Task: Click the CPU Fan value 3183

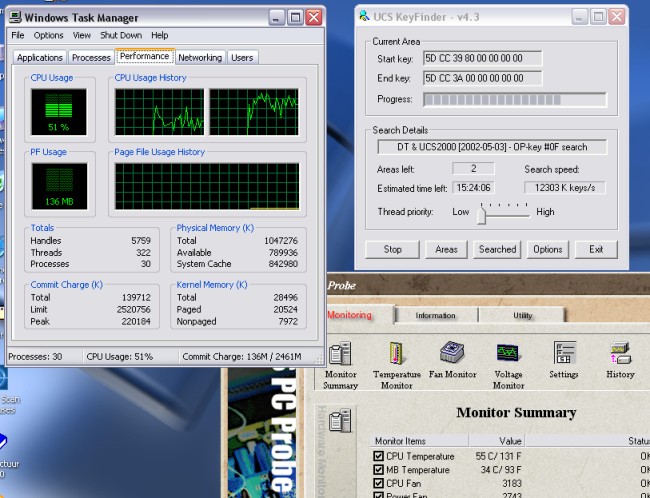Action: (x=511, y=483)
